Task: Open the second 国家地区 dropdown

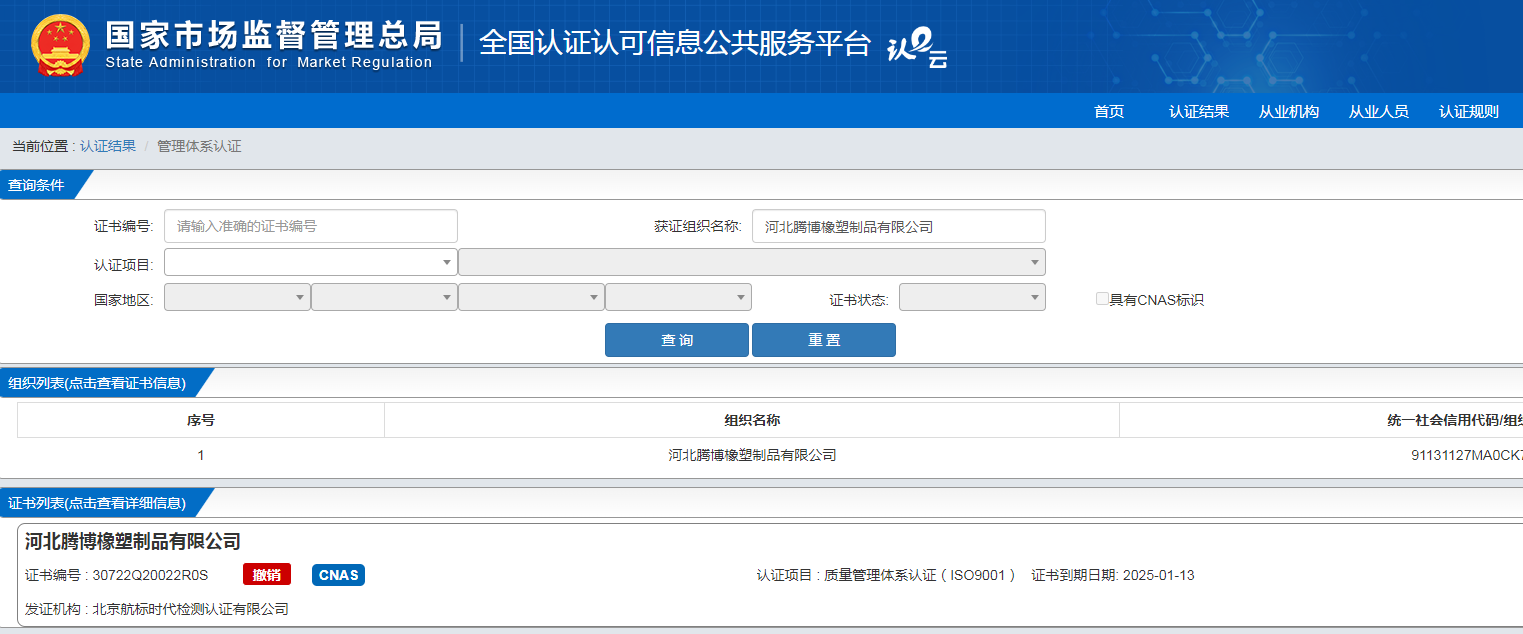Action: pos(384,297)
